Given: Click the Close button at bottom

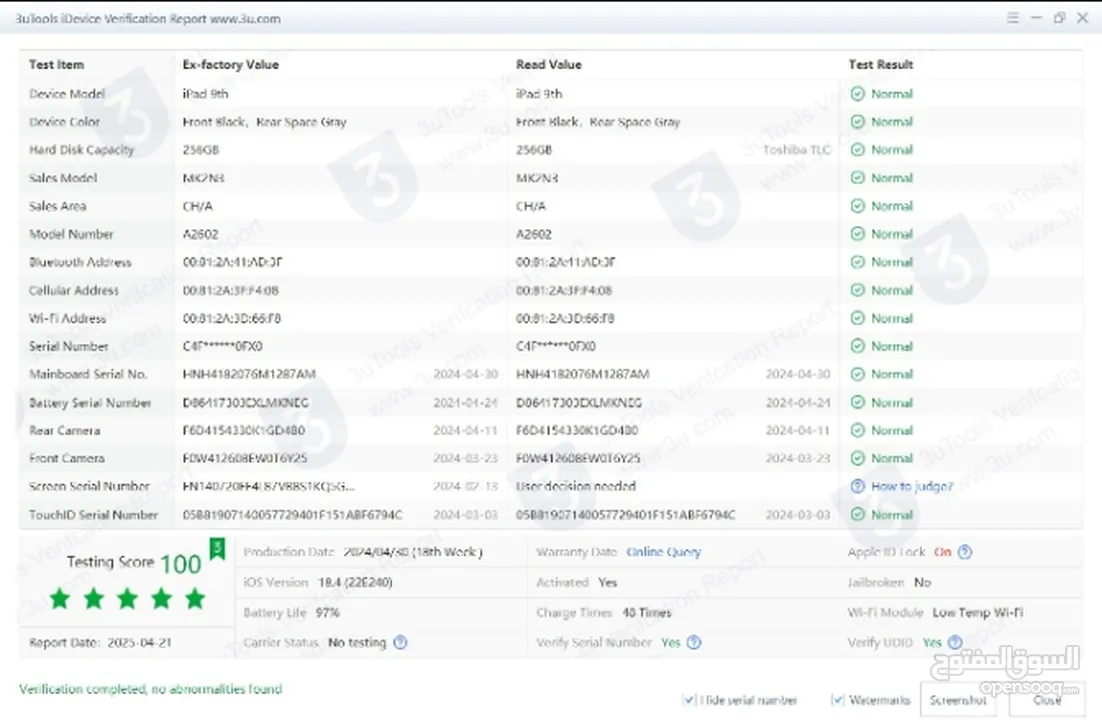Looking at the screenshot, I should pyautogui.click(x=1047, y=700).
